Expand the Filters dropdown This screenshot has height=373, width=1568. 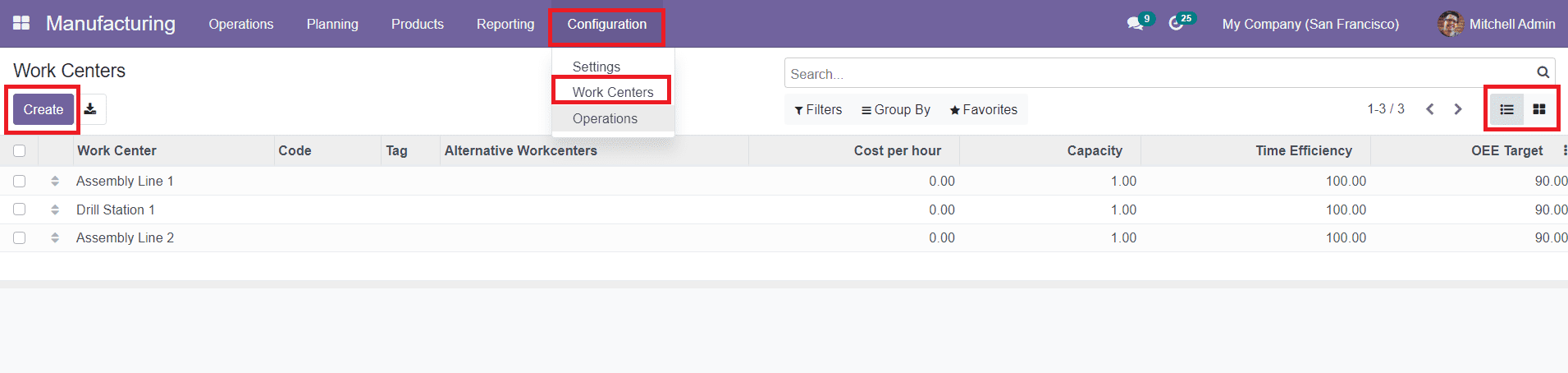click(x=818, y=109)
